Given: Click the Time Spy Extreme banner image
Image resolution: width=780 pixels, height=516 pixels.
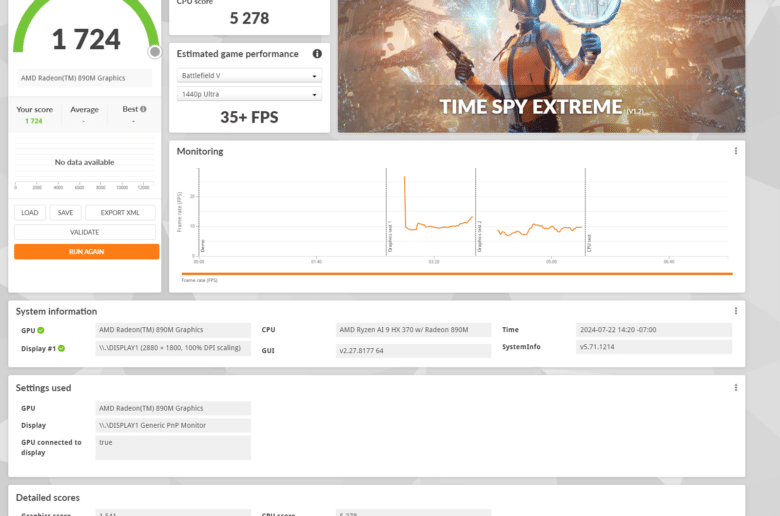Looking at the screenshot, I should (541, 66).
